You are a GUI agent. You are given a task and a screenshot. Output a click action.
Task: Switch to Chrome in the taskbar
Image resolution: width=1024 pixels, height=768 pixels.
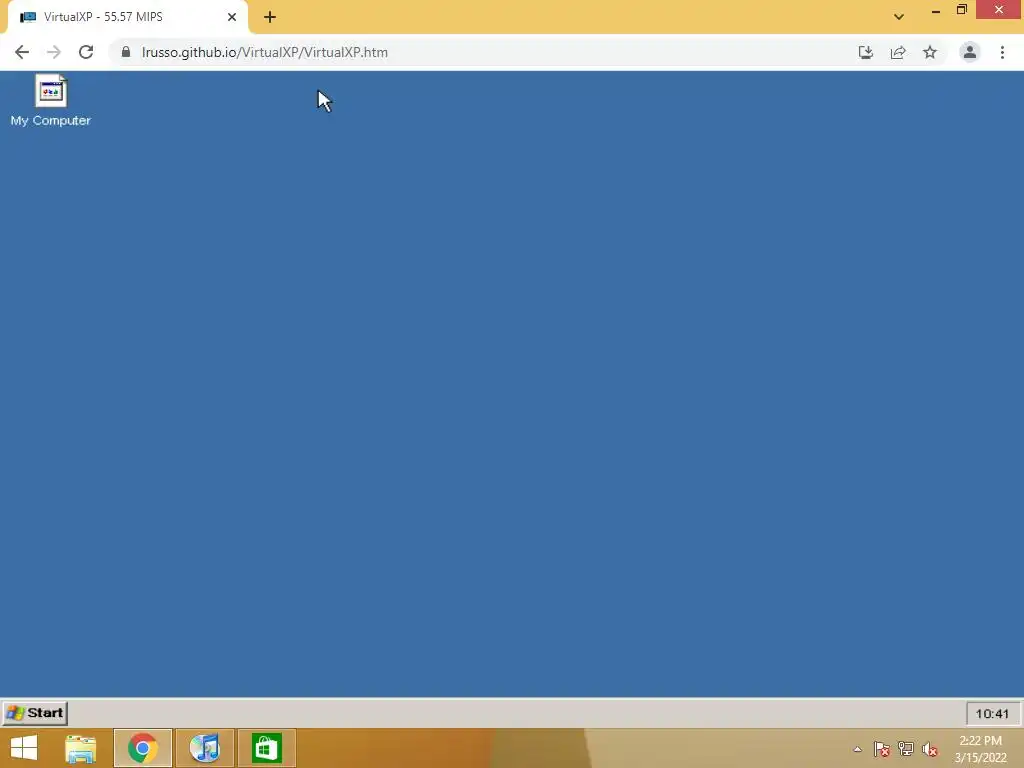point(143,748)
